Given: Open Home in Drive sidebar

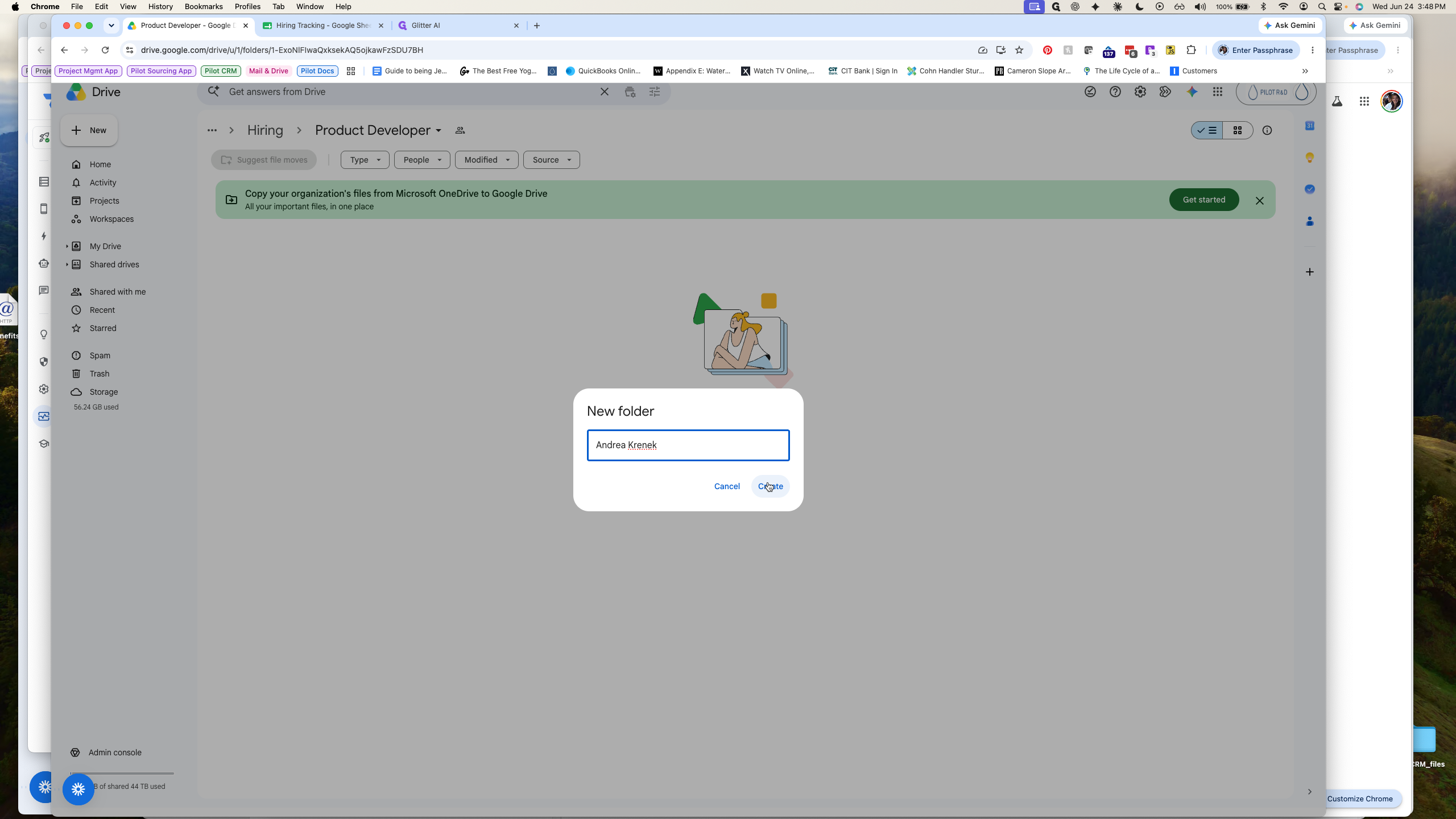Looking at the screenshot, I should [x=100, y=164].
